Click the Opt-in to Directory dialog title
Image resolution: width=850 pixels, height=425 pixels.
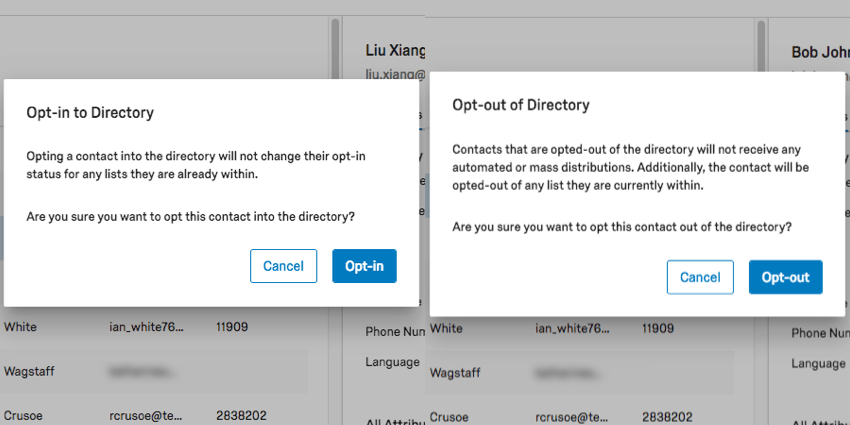pos(90,112)
